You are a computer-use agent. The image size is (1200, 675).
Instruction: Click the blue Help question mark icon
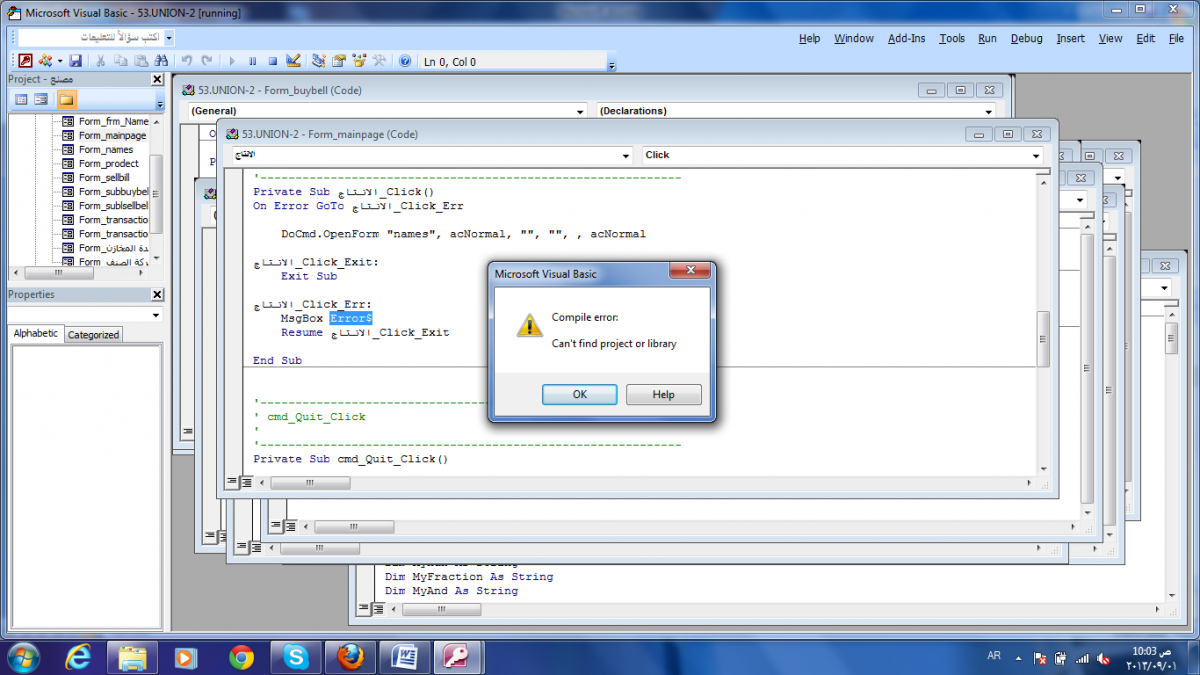tap(405, 61)
